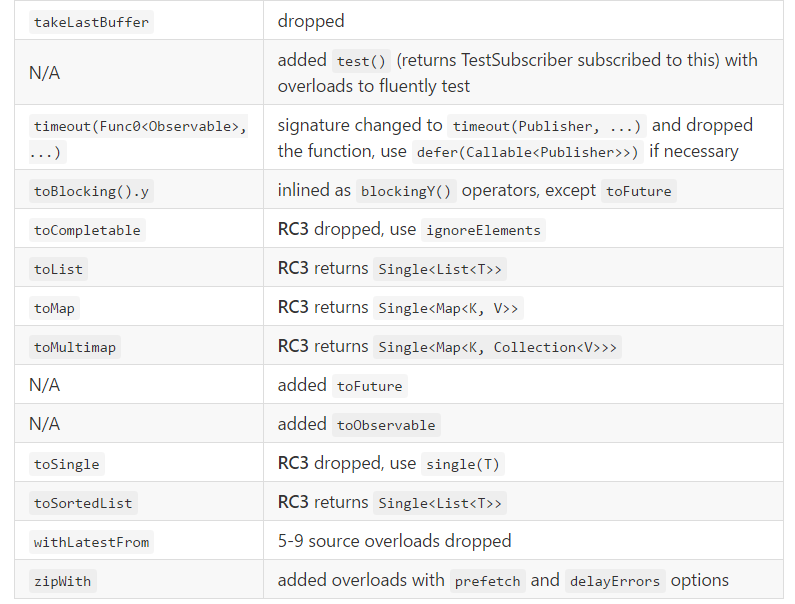
Task: Select the blockingY() code text
Action: pyautogui.click(x=405, y=191)
